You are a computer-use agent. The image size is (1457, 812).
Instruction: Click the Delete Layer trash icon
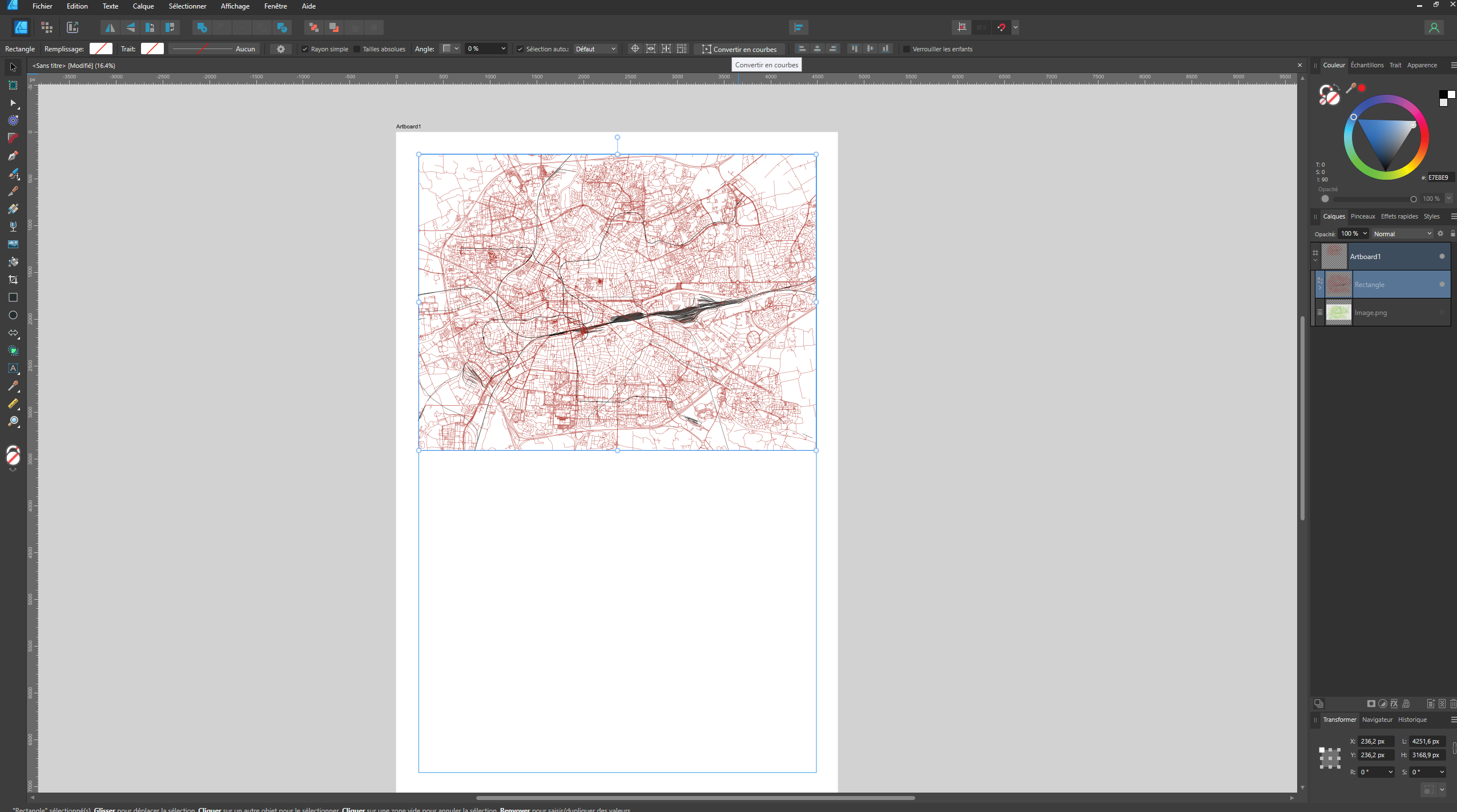coord(1452,704)
